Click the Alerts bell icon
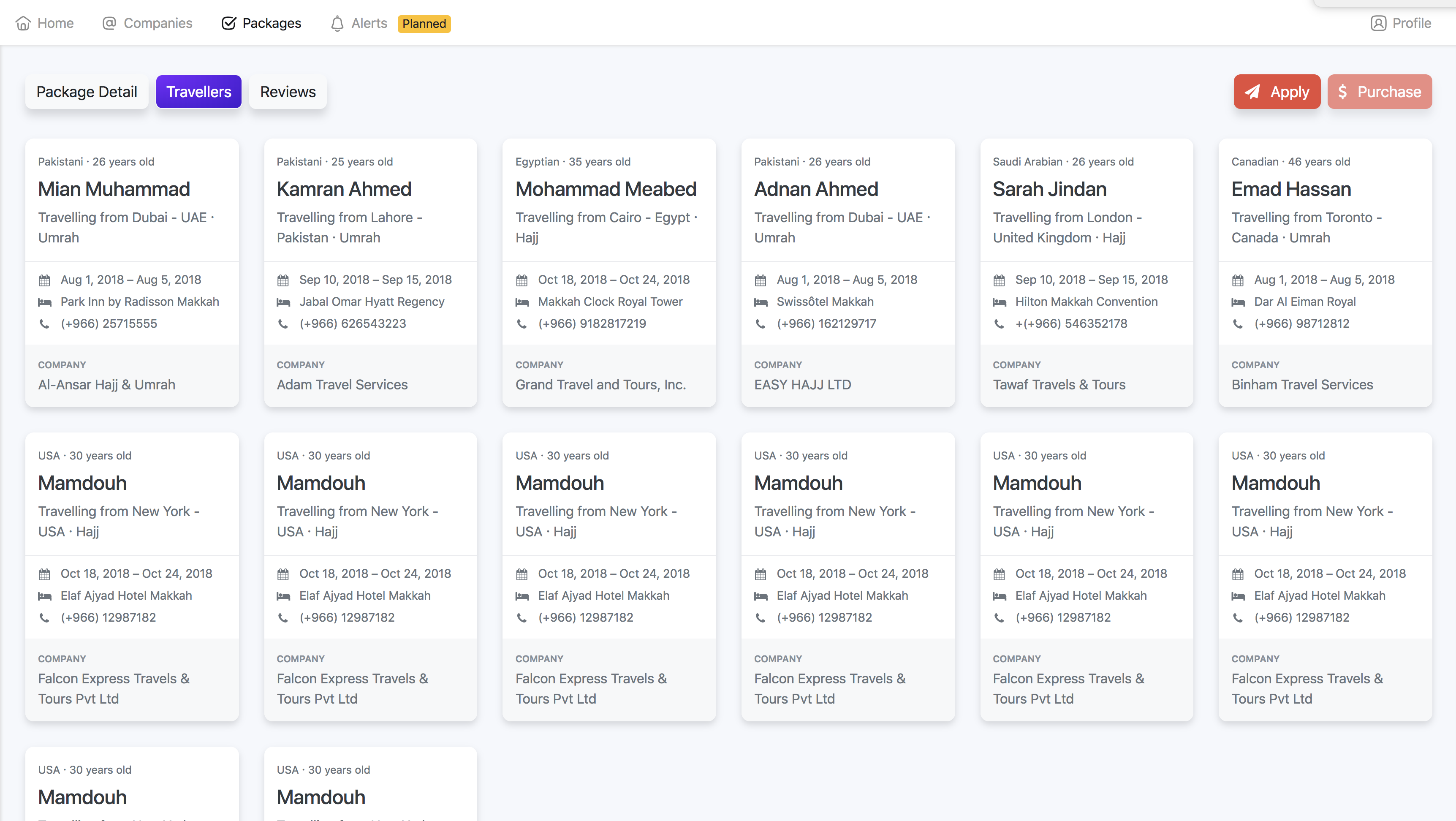Screen dimensions: 1456x821 [337, 23]
